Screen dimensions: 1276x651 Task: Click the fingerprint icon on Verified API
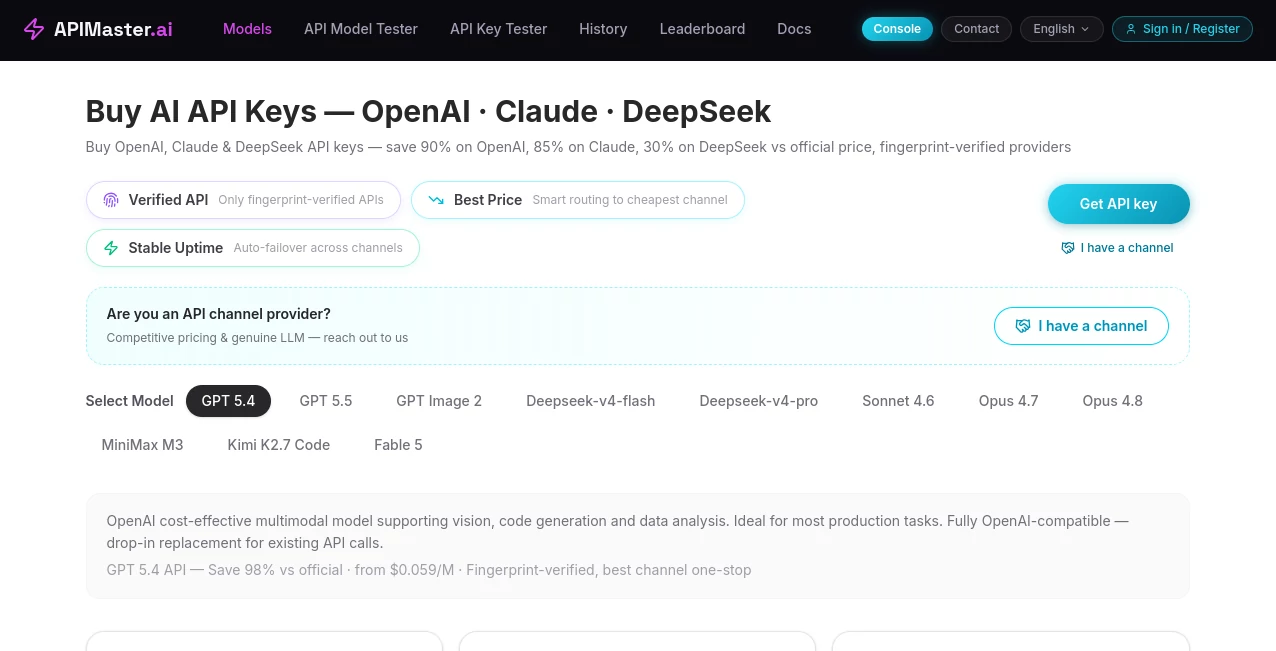(111, 200)
